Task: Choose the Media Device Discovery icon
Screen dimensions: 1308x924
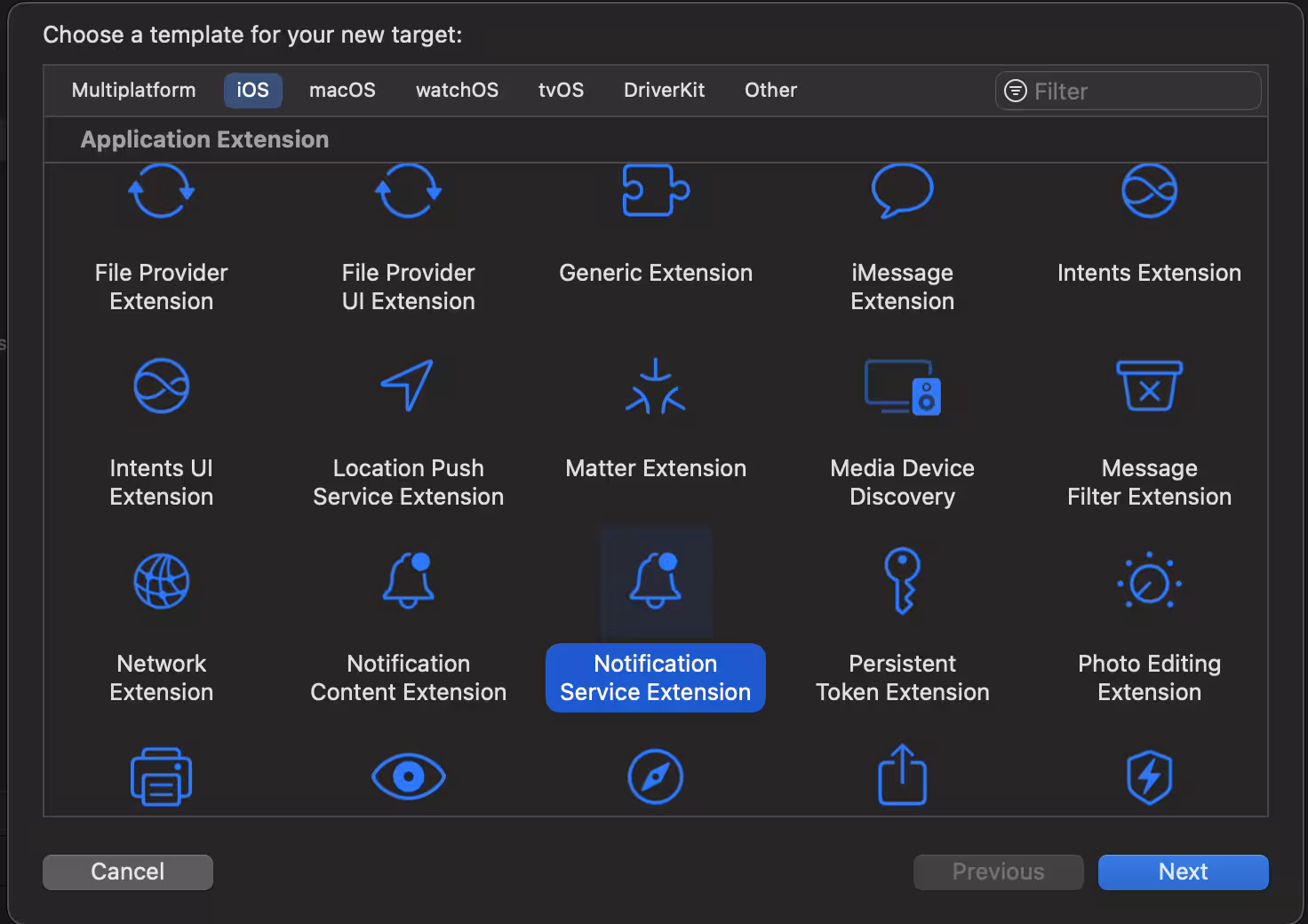Action: pos(902,387)
